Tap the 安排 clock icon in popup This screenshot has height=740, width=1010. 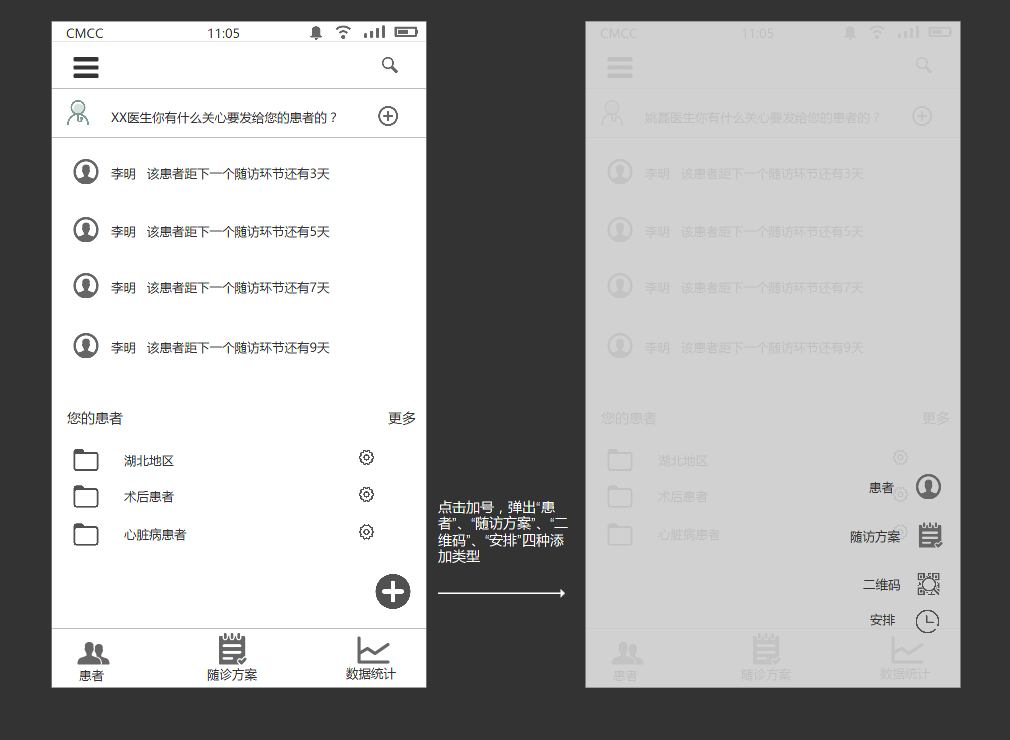point(928,621)
